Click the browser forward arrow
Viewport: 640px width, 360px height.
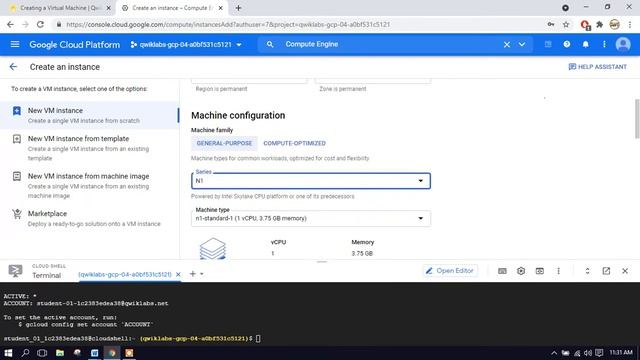pos(25,24)
